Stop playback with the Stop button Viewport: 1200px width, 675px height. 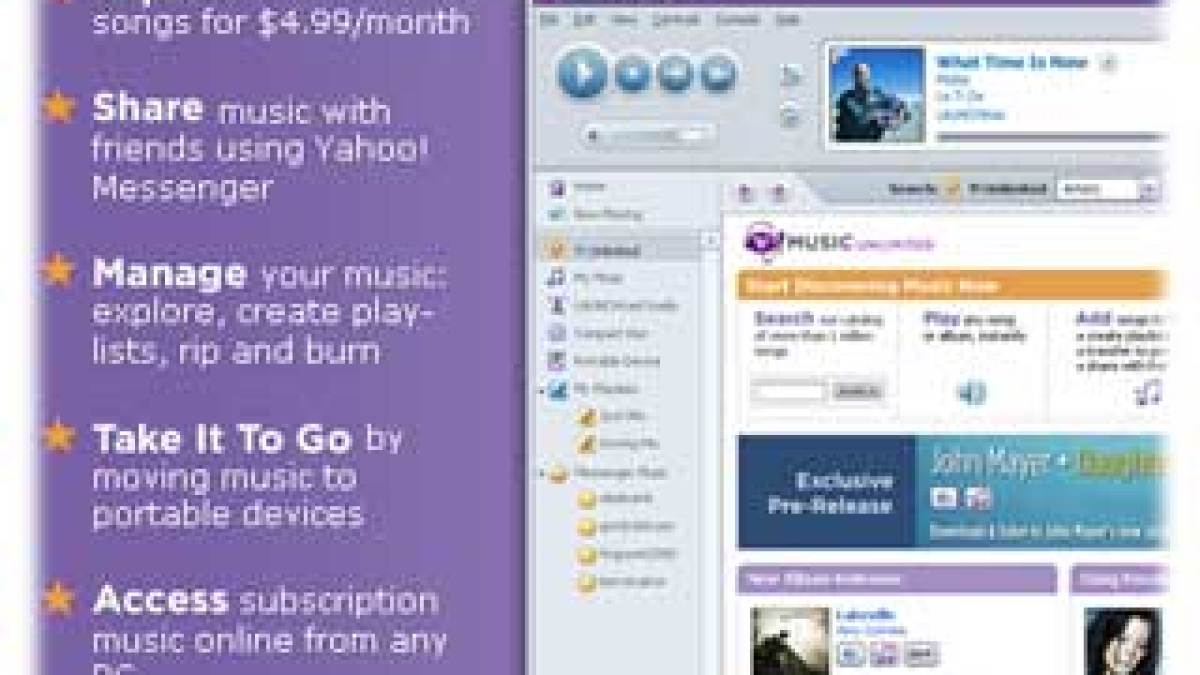(633, 73)
